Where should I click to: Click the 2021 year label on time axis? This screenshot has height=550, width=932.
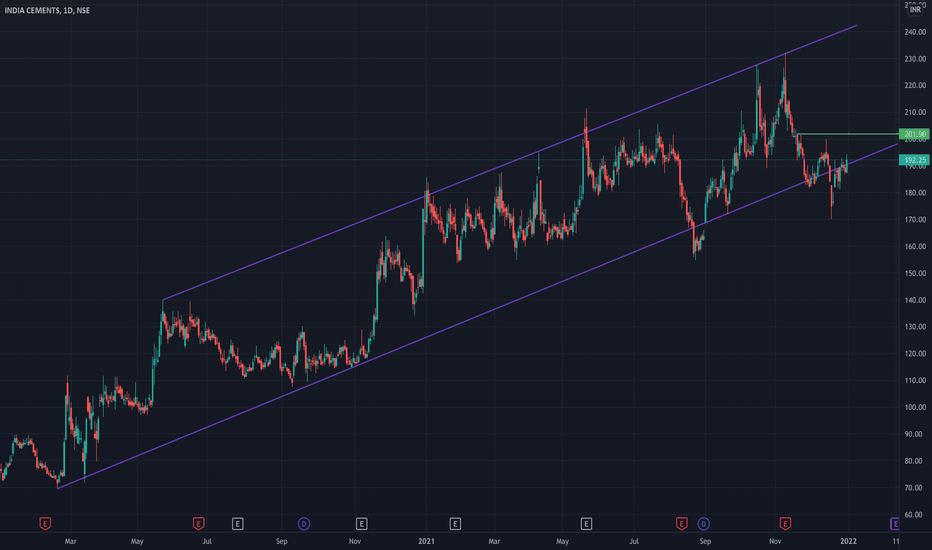click(x=426, y=541)
